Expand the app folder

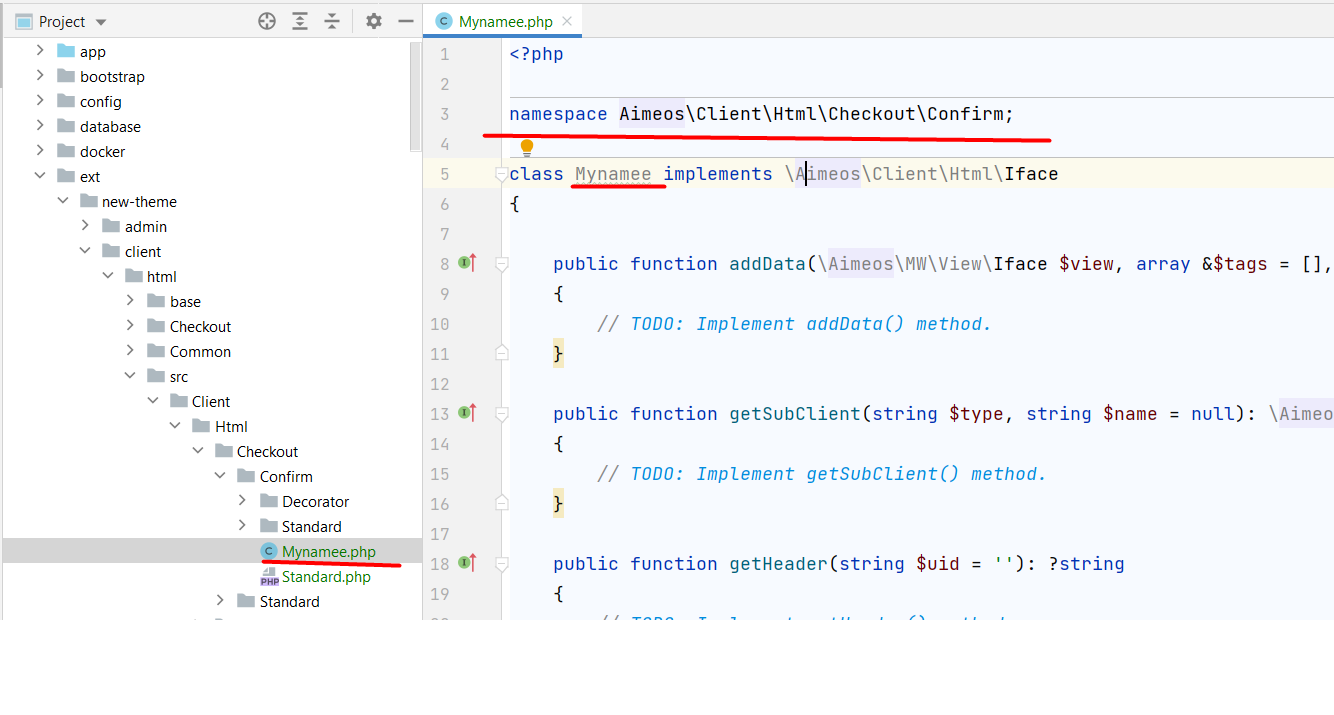(x=40, y=51)
